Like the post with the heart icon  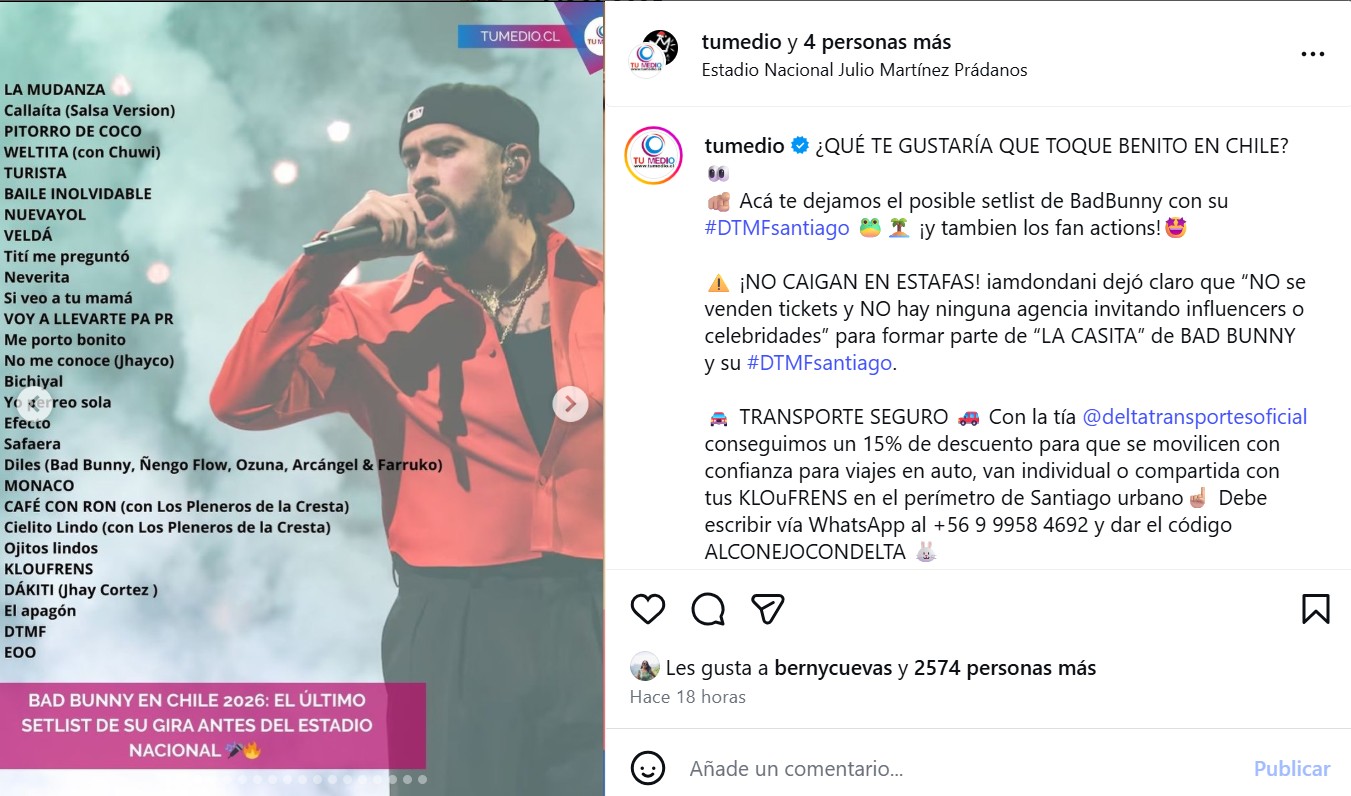[x=648, y=608]
